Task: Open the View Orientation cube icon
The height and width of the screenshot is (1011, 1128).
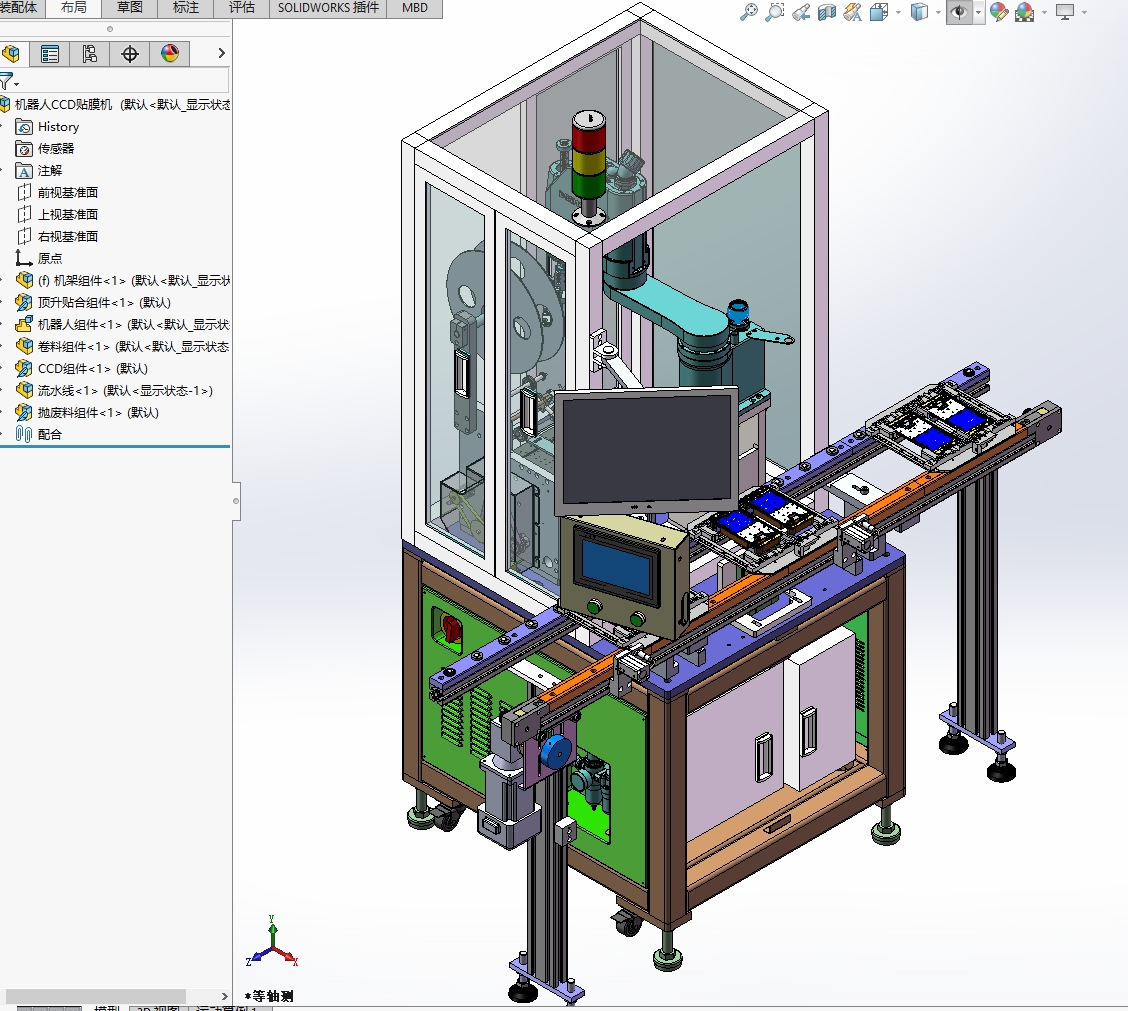Action: pos(878,12)
